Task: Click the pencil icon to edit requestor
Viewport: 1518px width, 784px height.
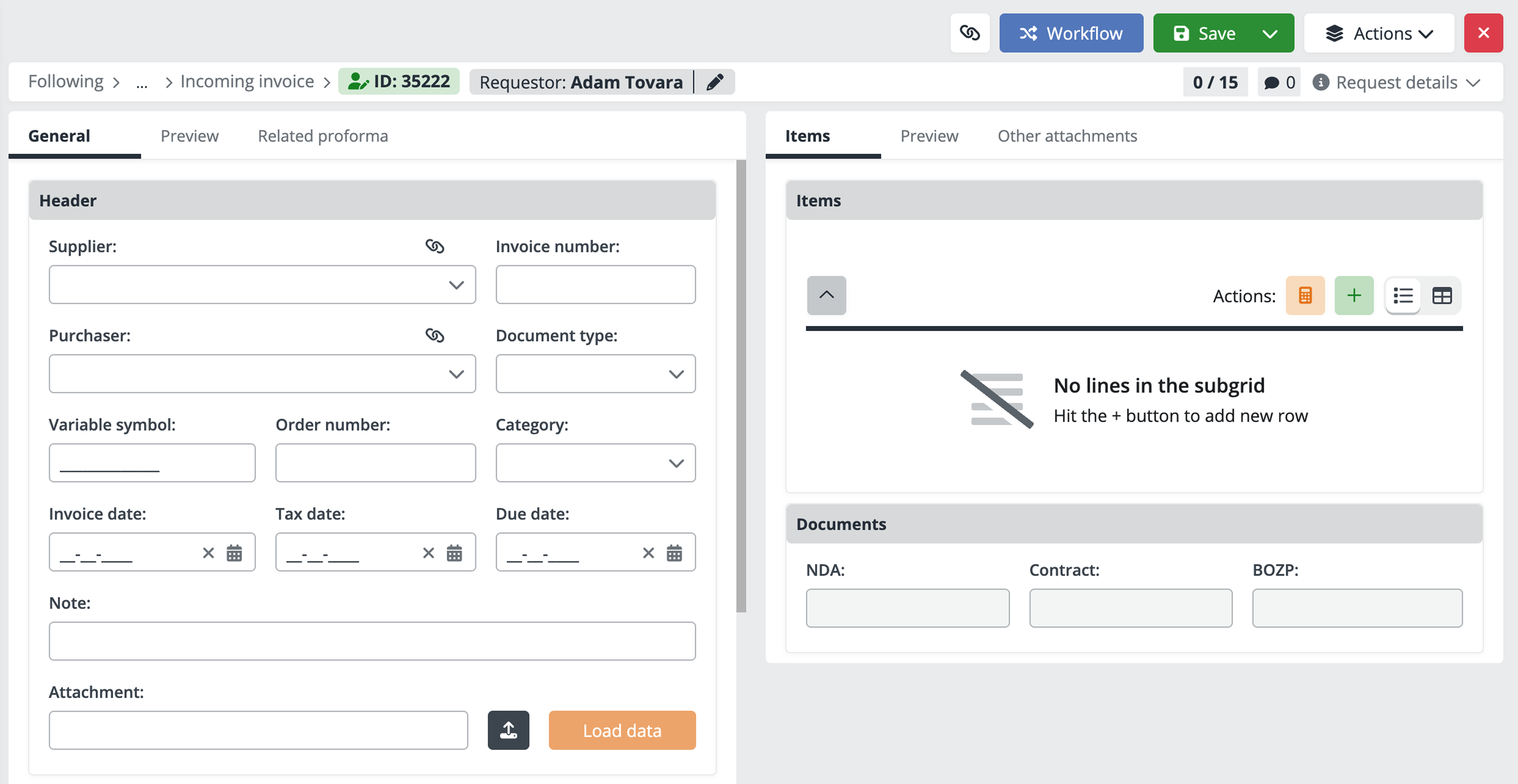Action: 714,82
